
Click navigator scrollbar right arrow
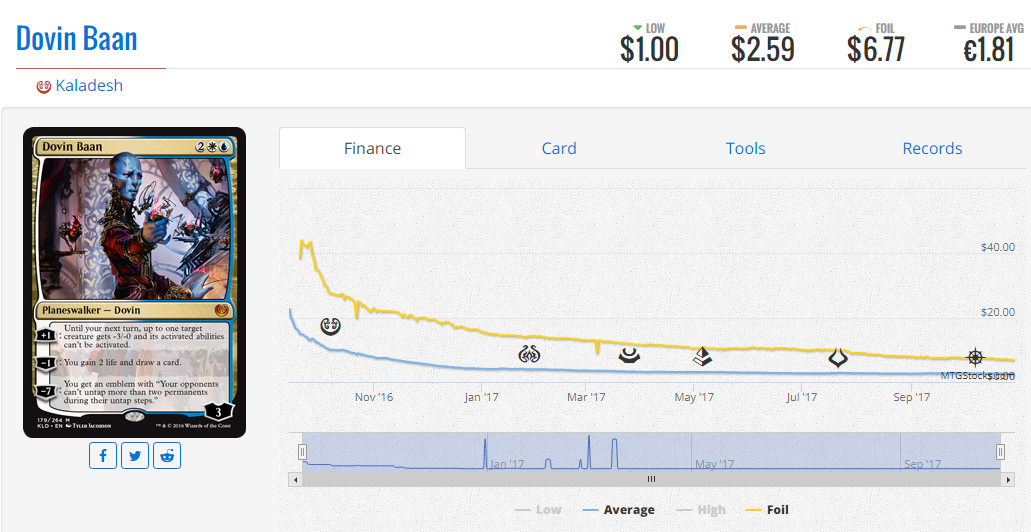1007,479
